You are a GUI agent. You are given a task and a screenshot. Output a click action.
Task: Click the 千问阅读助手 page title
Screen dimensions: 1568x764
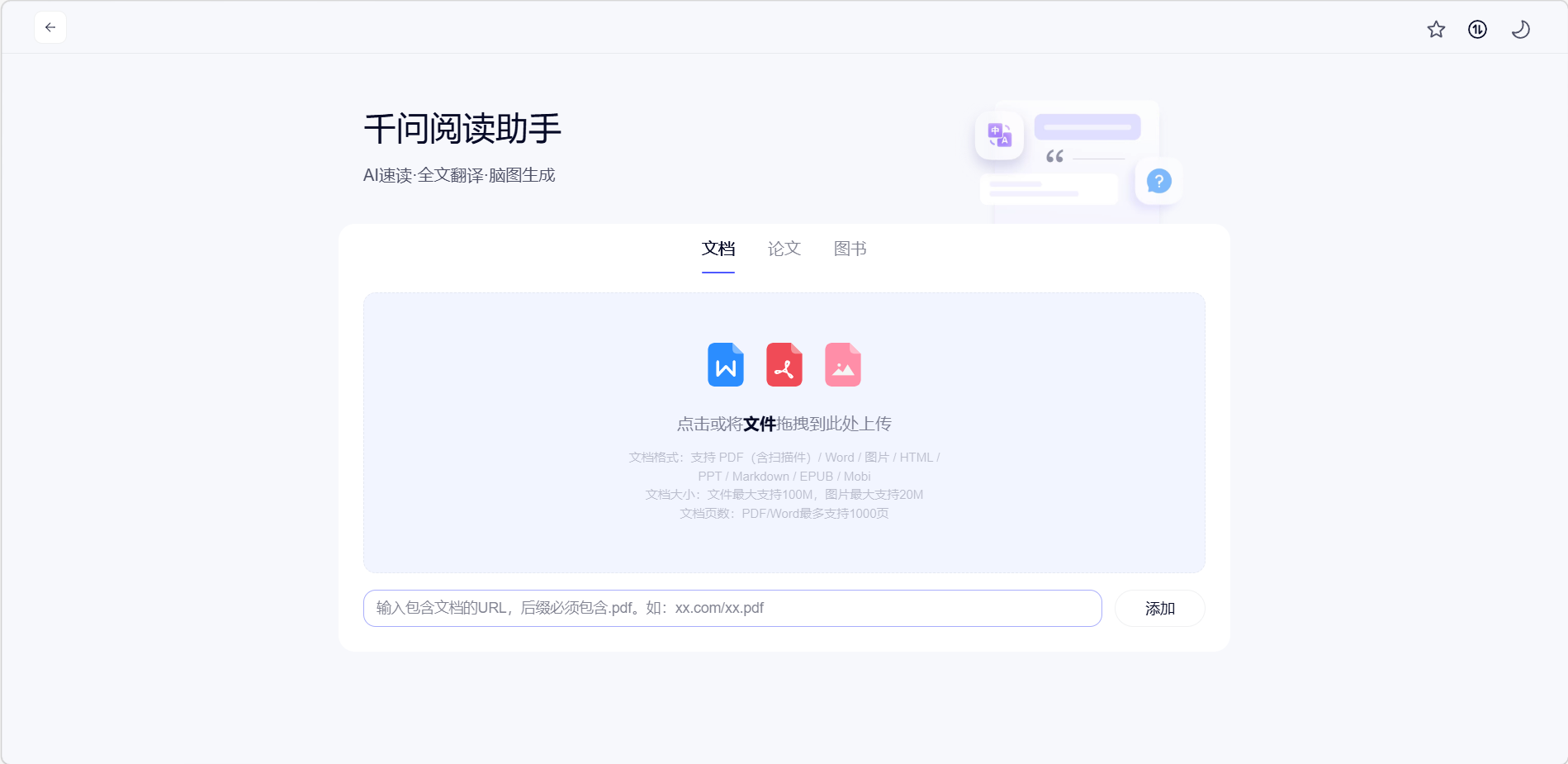pos(462,129)
